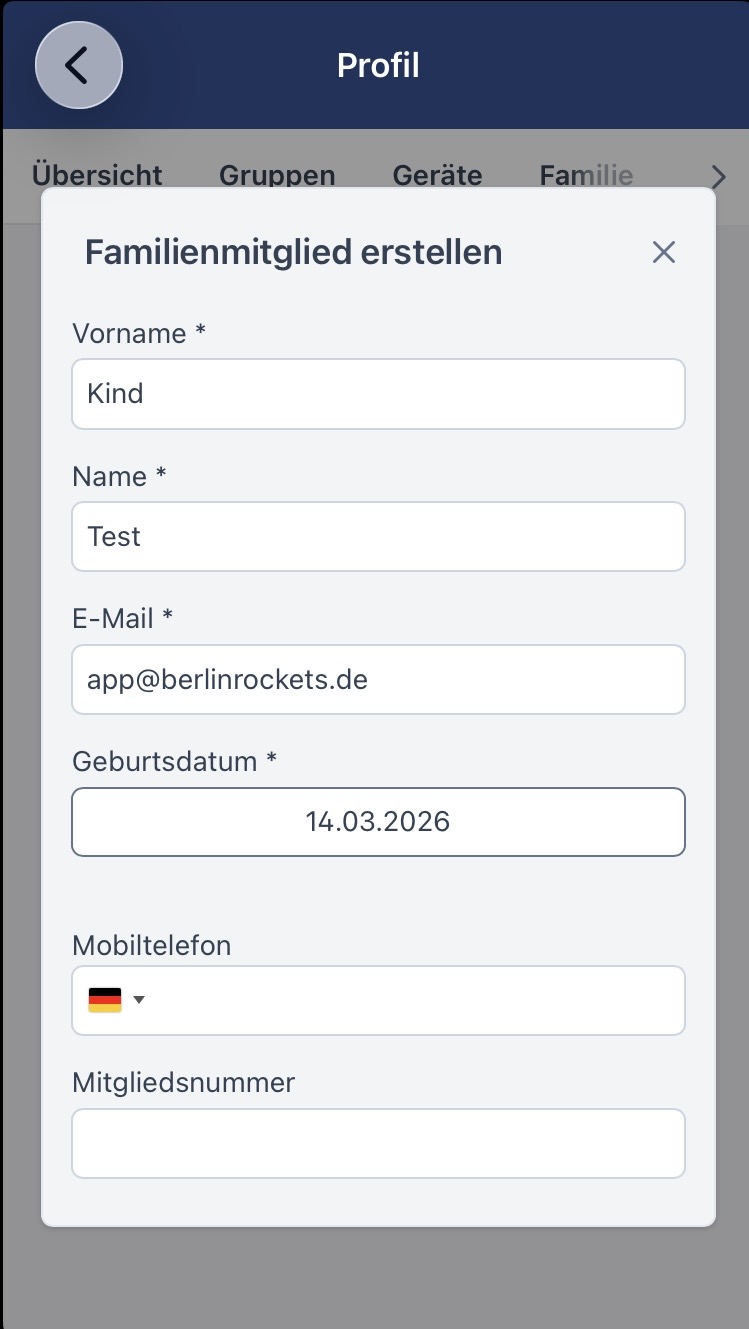Screen dimensions: 749x1329
Task: Select the Geräte tab
Action: pos(437,175)
